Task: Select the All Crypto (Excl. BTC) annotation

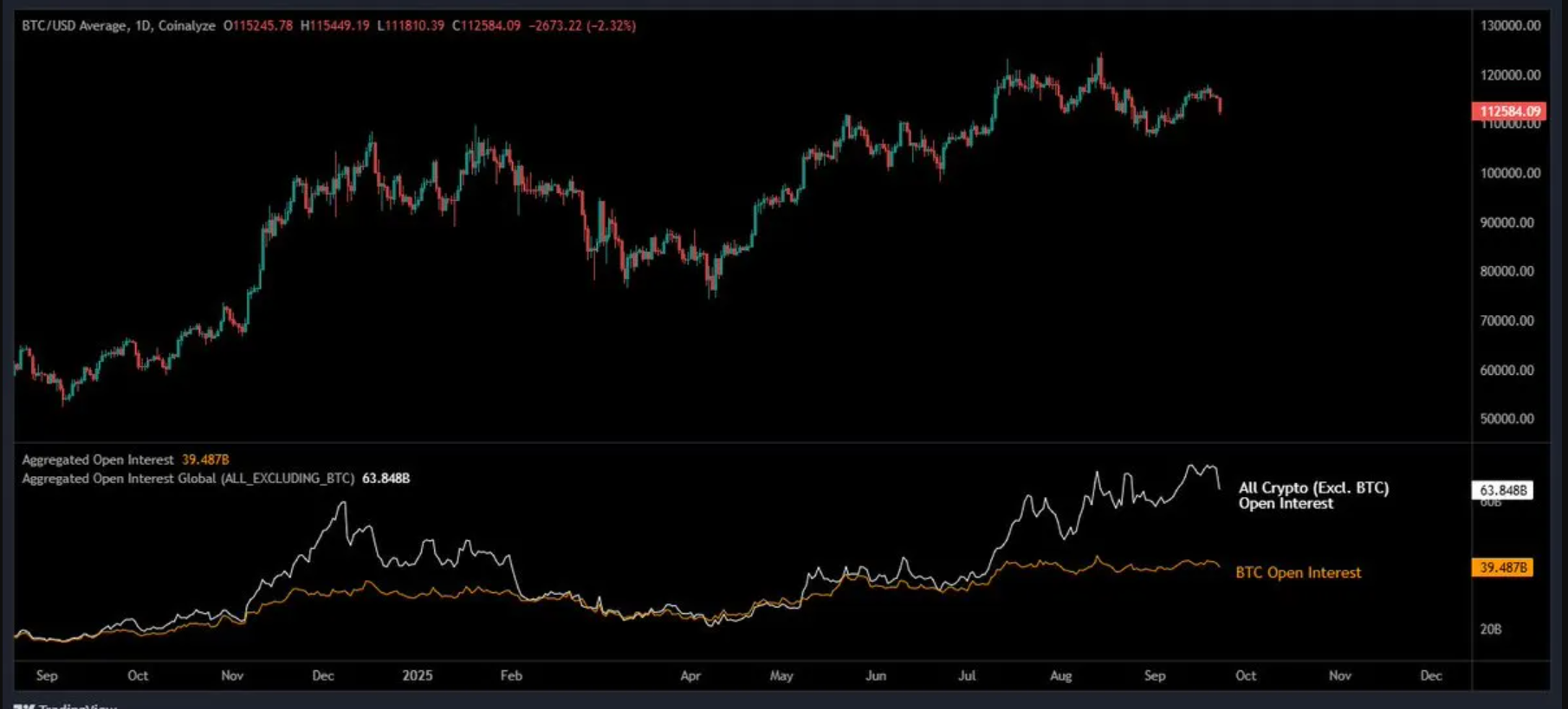Action: tap(1313, 495)
